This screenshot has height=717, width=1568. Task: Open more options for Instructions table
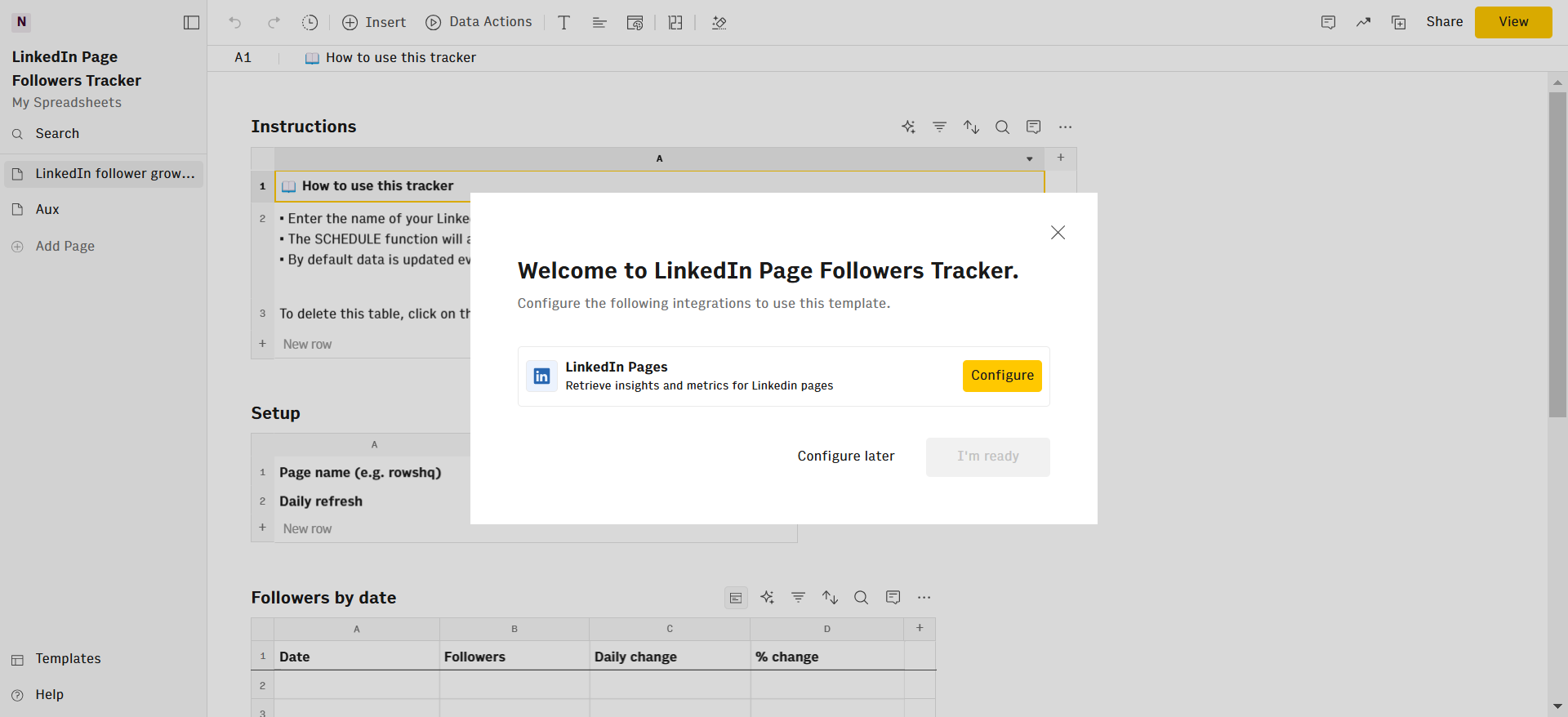pyautogui.click(x=1065, y=127)
